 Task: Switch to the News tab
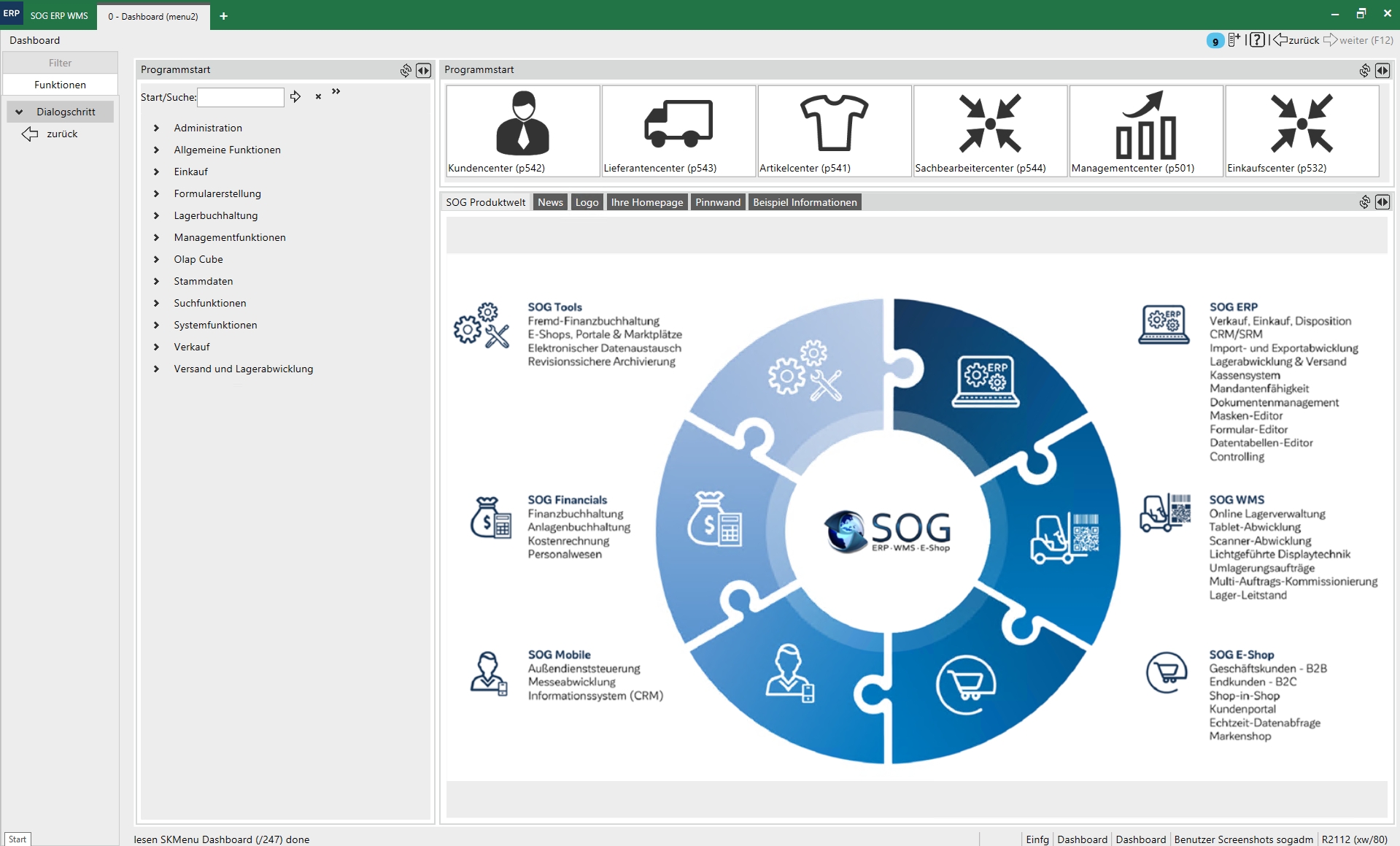coord(551,202)
